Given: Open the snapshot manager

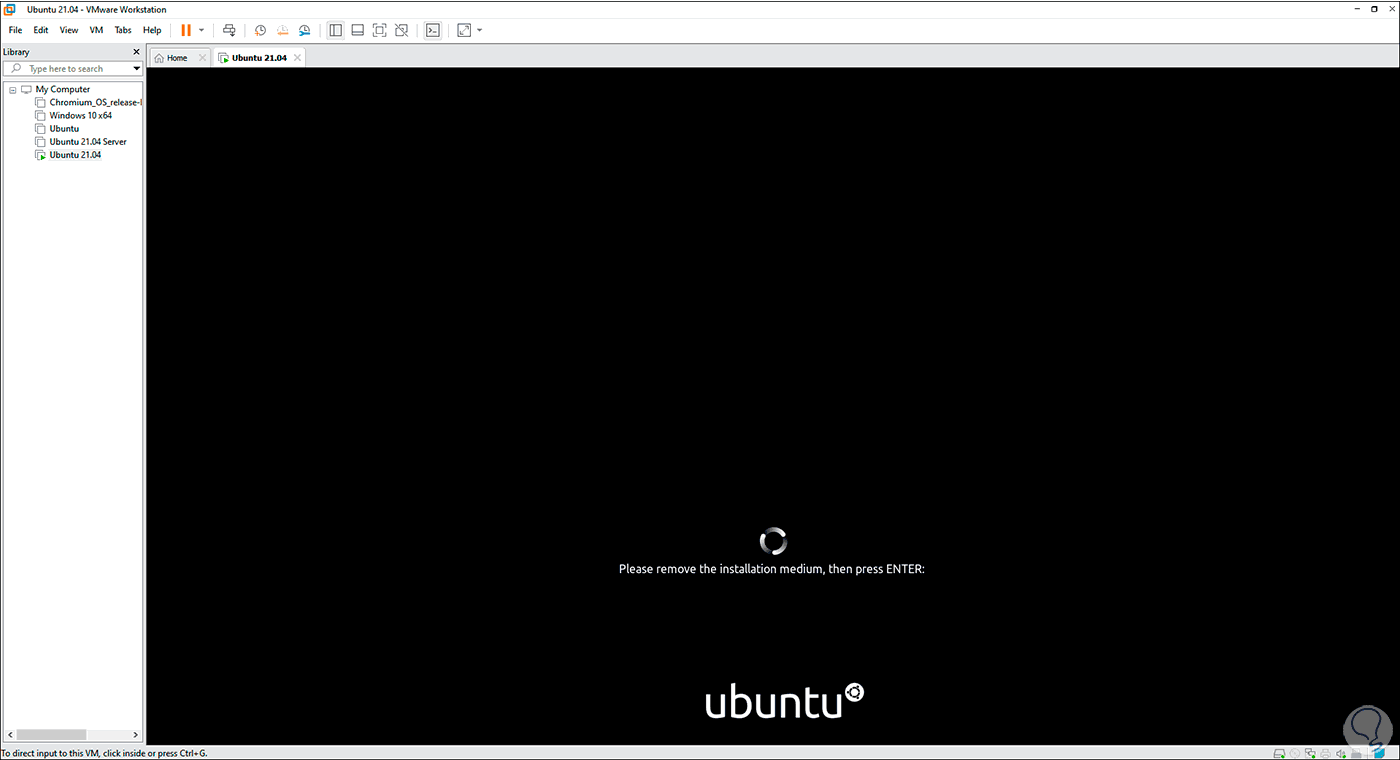Looking at the screenshot, I should [x=304, y=30].
